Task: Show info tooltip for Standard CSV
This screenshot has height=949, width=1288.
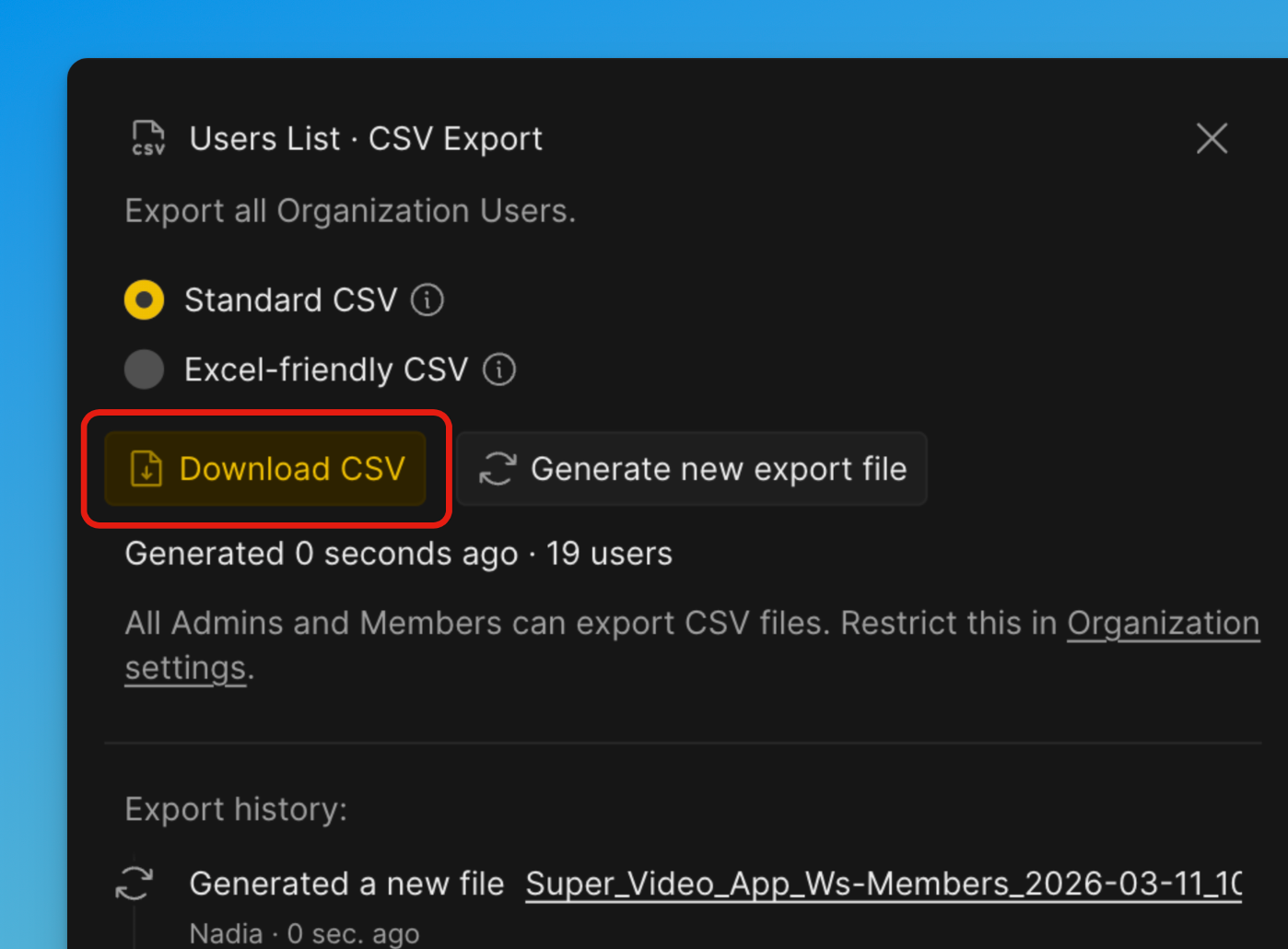Action: coord(427,300)
